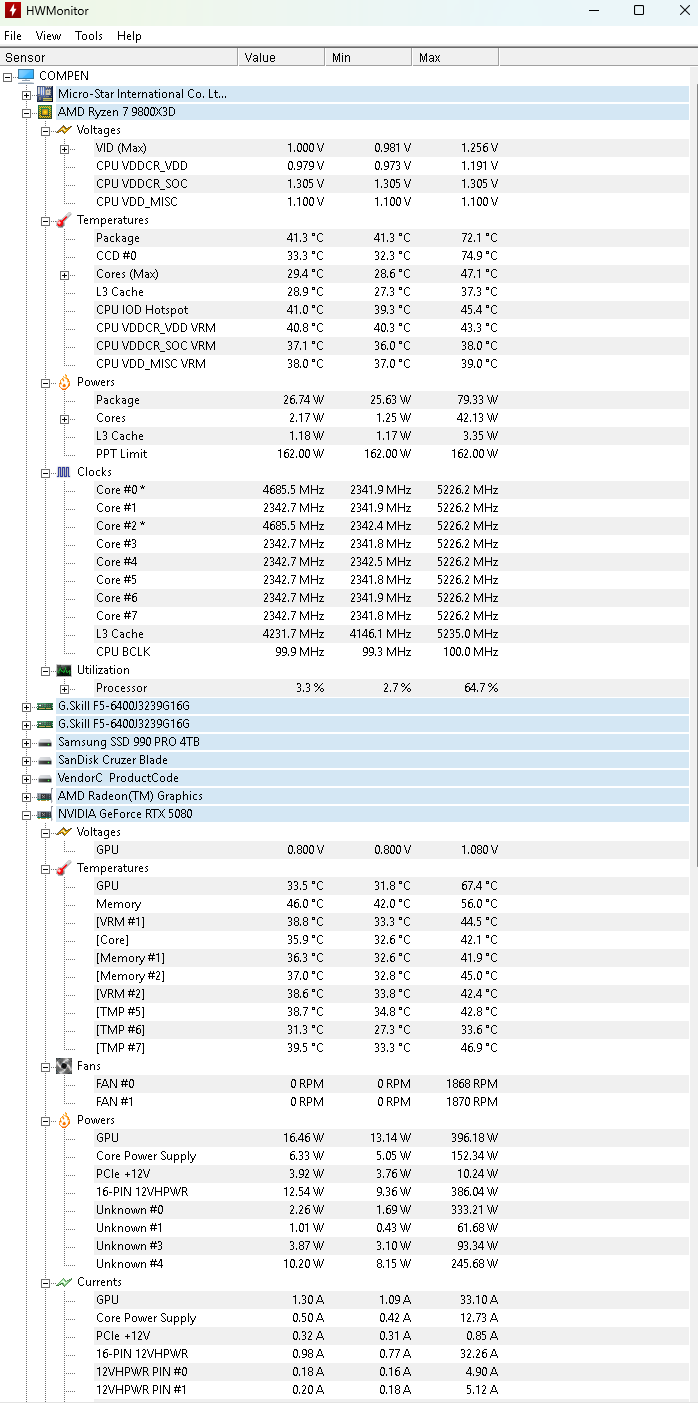Open the Tools menu
Viewport: 698px width, 1403px height.
[x=89, y=36]
